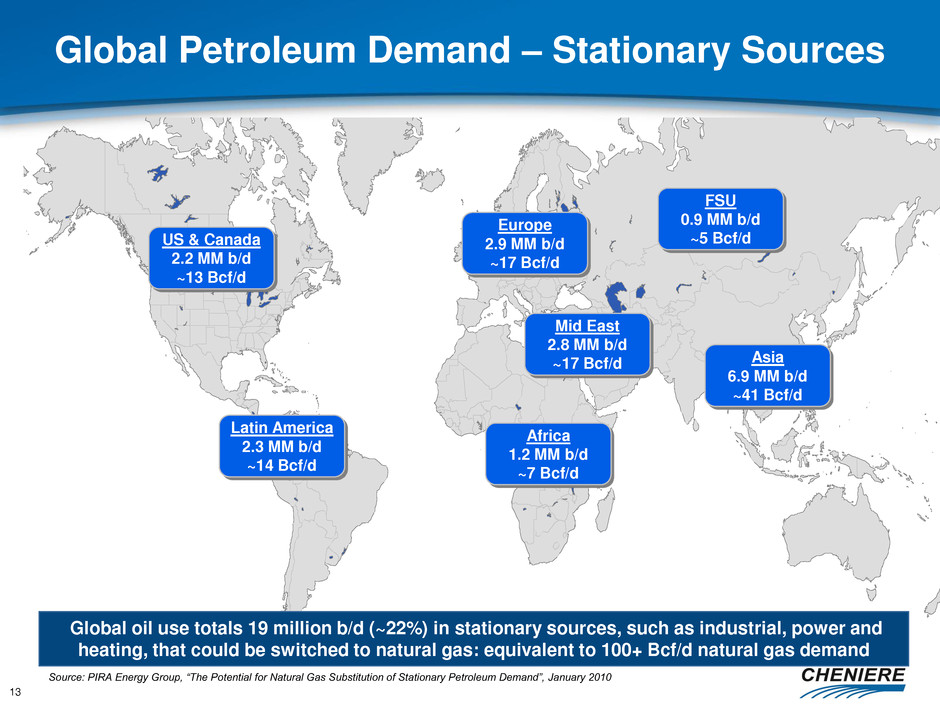Click the underlined "Asia" region heading

click(768, 357)
